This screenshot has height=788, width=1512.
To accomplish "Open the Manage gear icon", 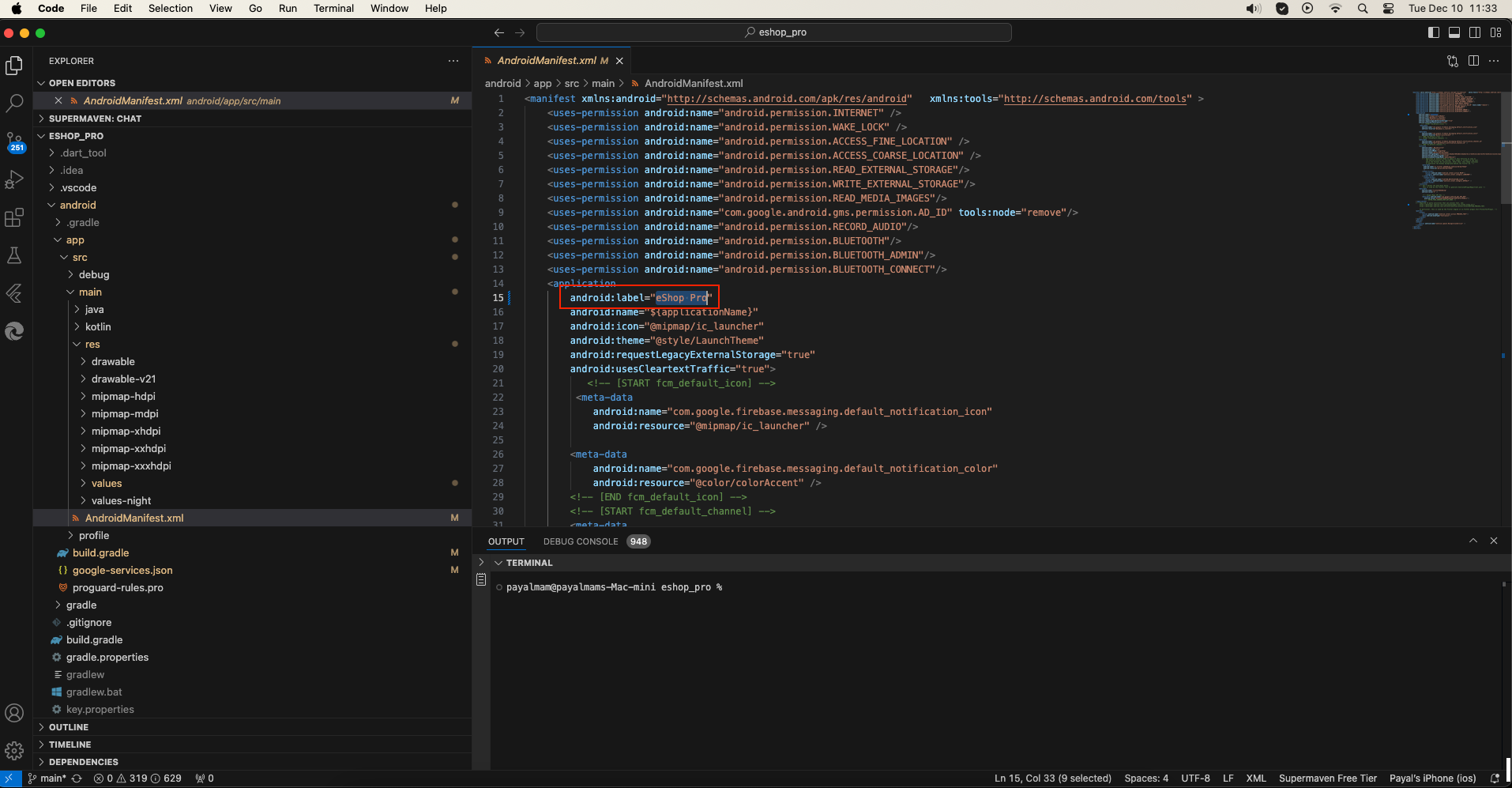I will click(14, 751).
